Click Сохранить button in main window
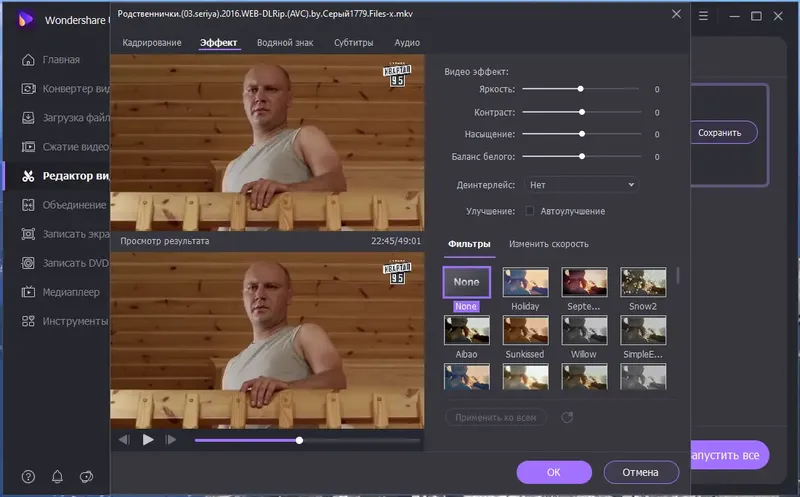Screen dimensions: 800x497 [x=723, y=133]
